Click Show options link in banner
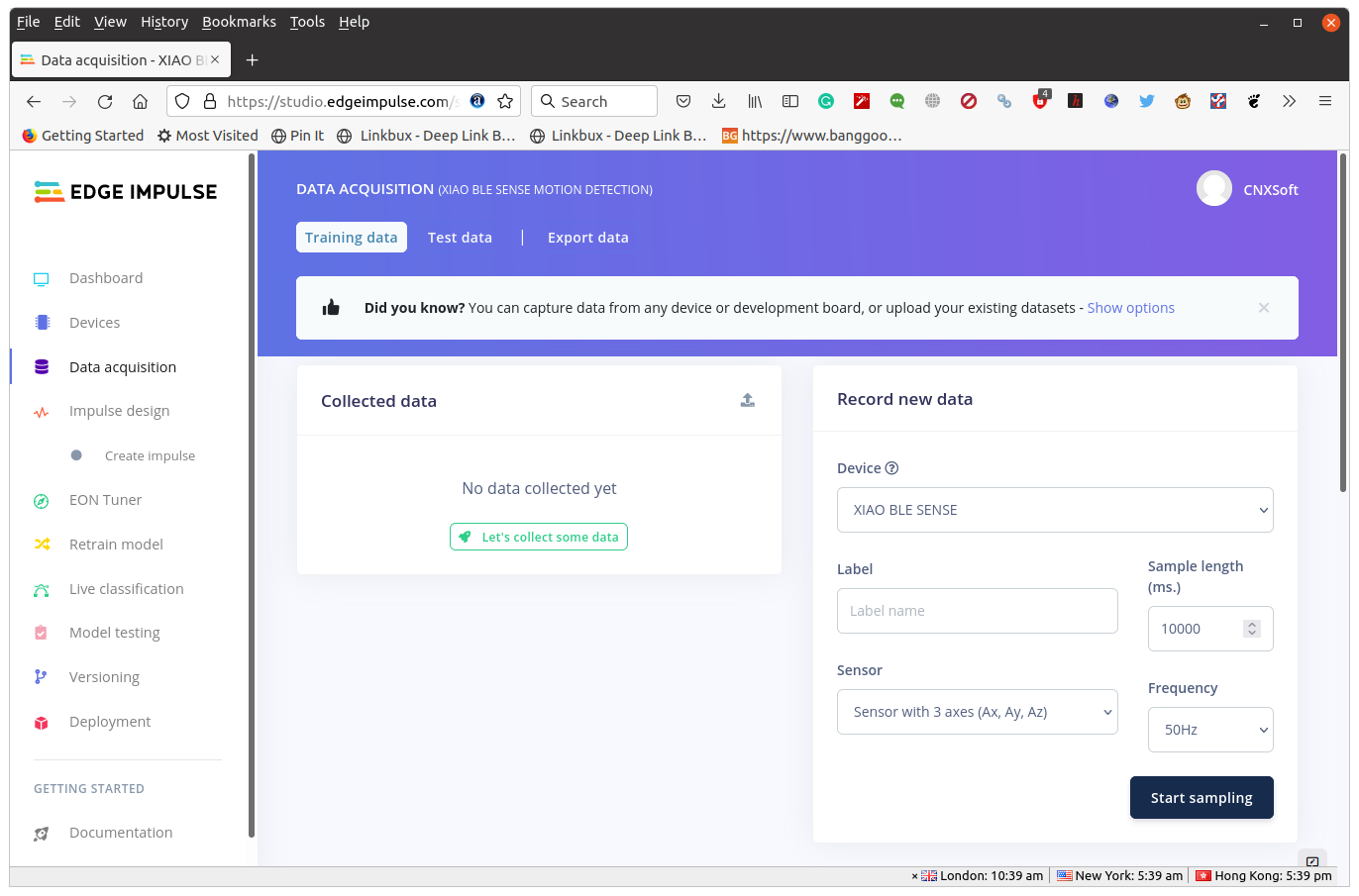This screenshot has width=1359, height=896. click(1131, 308)
